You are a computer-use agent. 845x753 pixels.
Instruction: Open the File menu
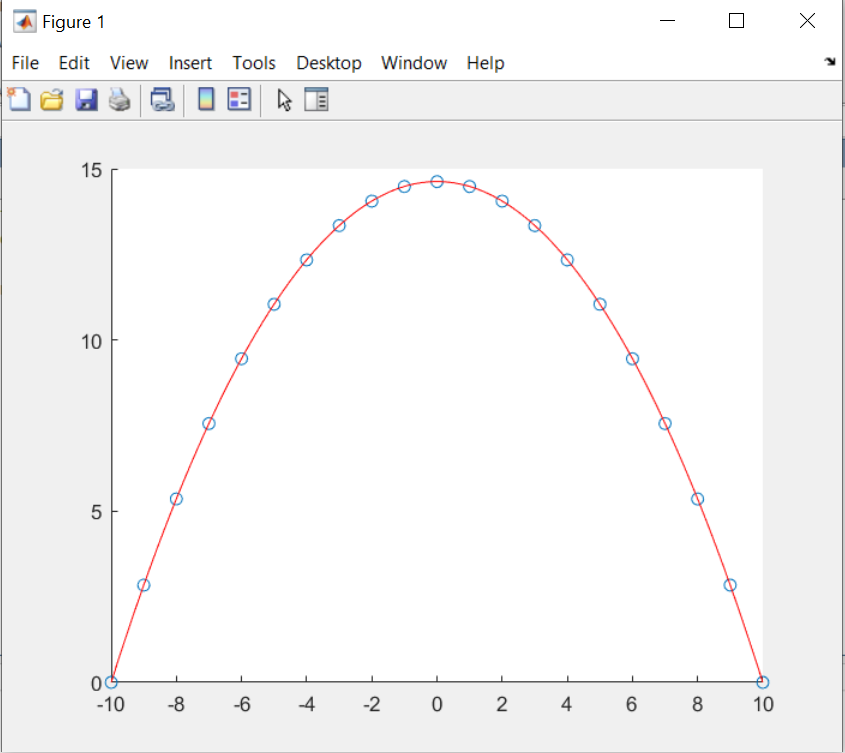[25, 63]
